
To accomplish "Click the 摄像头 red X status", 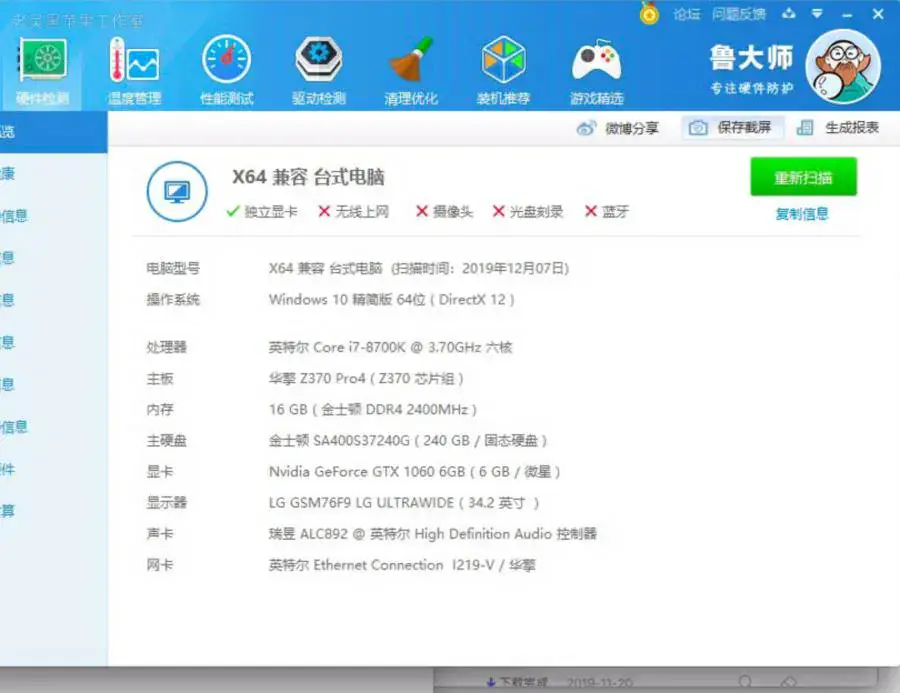I will [x=444, y=212].
